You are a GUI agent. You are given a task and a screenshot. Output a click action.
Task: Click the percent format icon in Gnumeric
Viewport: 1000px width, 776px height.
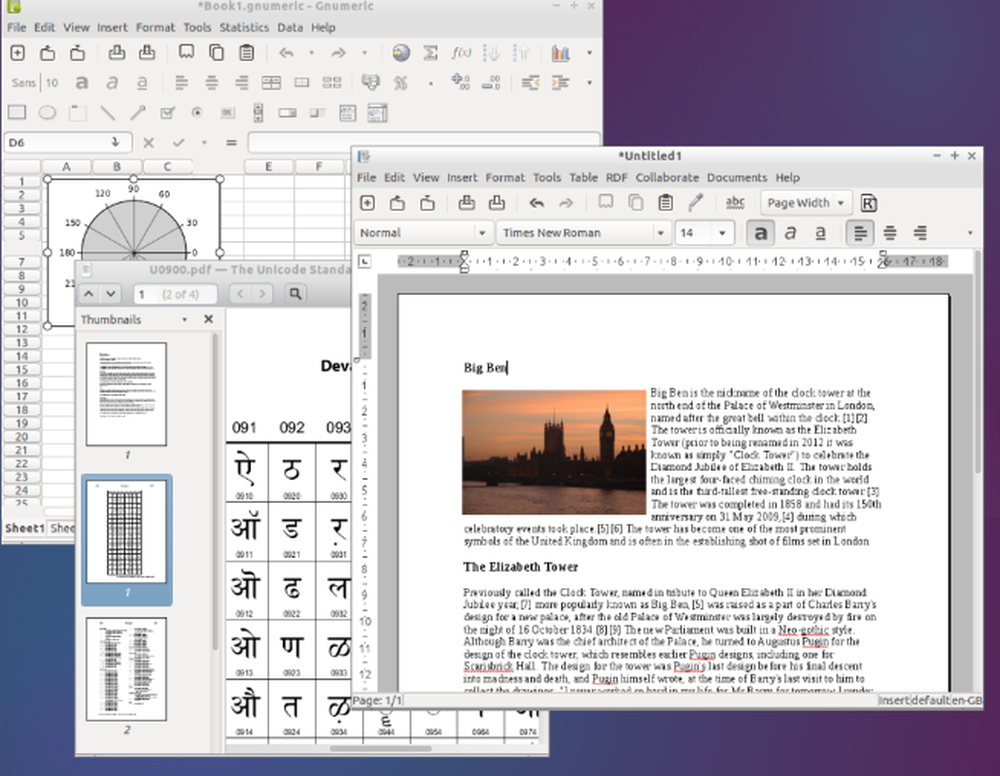tap(401, 83)
